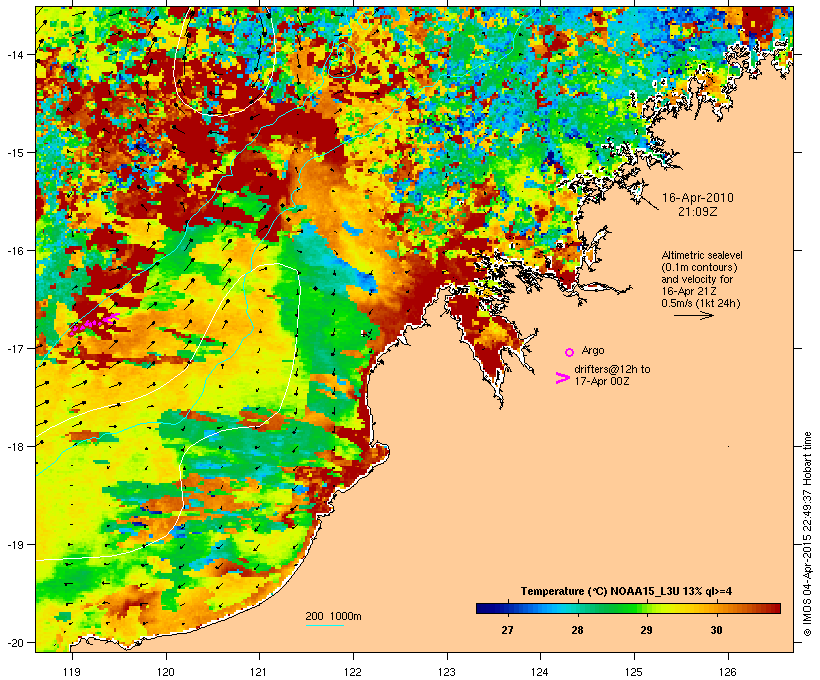Click the 29 value under color bar
Image resolution: width=820 pixels, height=680 pixels.
pos(646,630)
